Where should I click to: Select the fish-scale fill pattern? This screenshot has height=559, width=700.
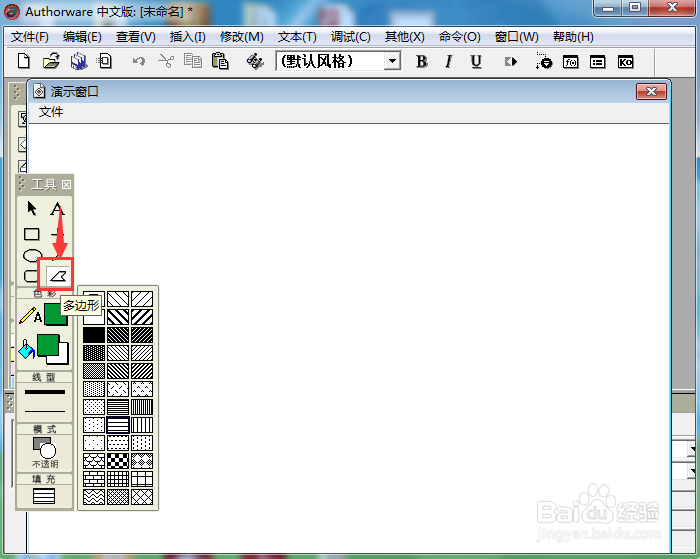pyautogui.click(x=94, y=461)
